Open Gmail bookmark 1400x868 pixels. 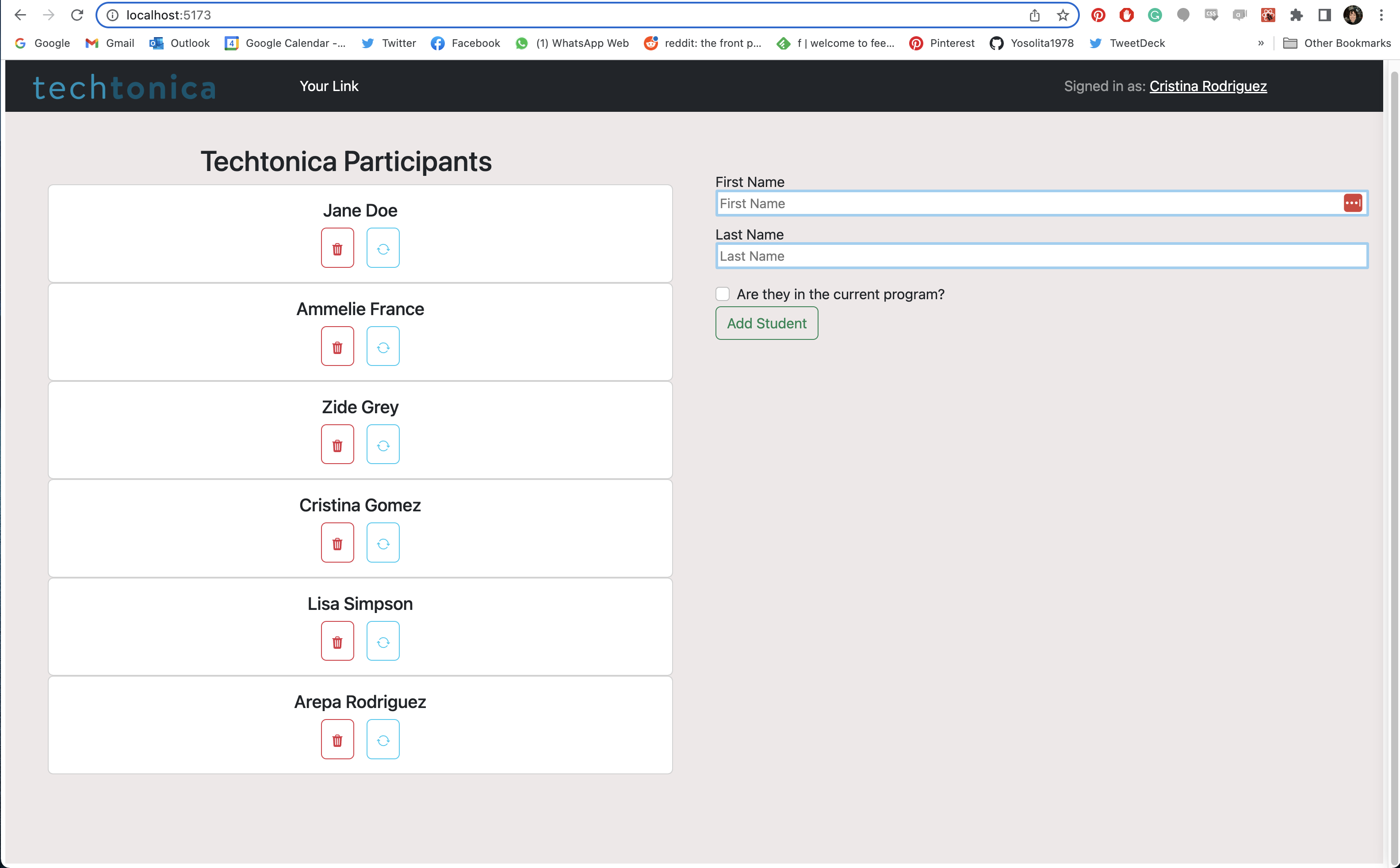[x=110, y=43]
